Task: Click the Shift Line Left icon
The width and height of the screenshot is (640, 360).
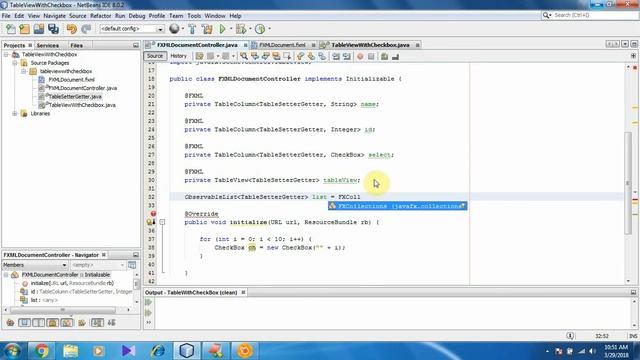Action: coord(336,56)
